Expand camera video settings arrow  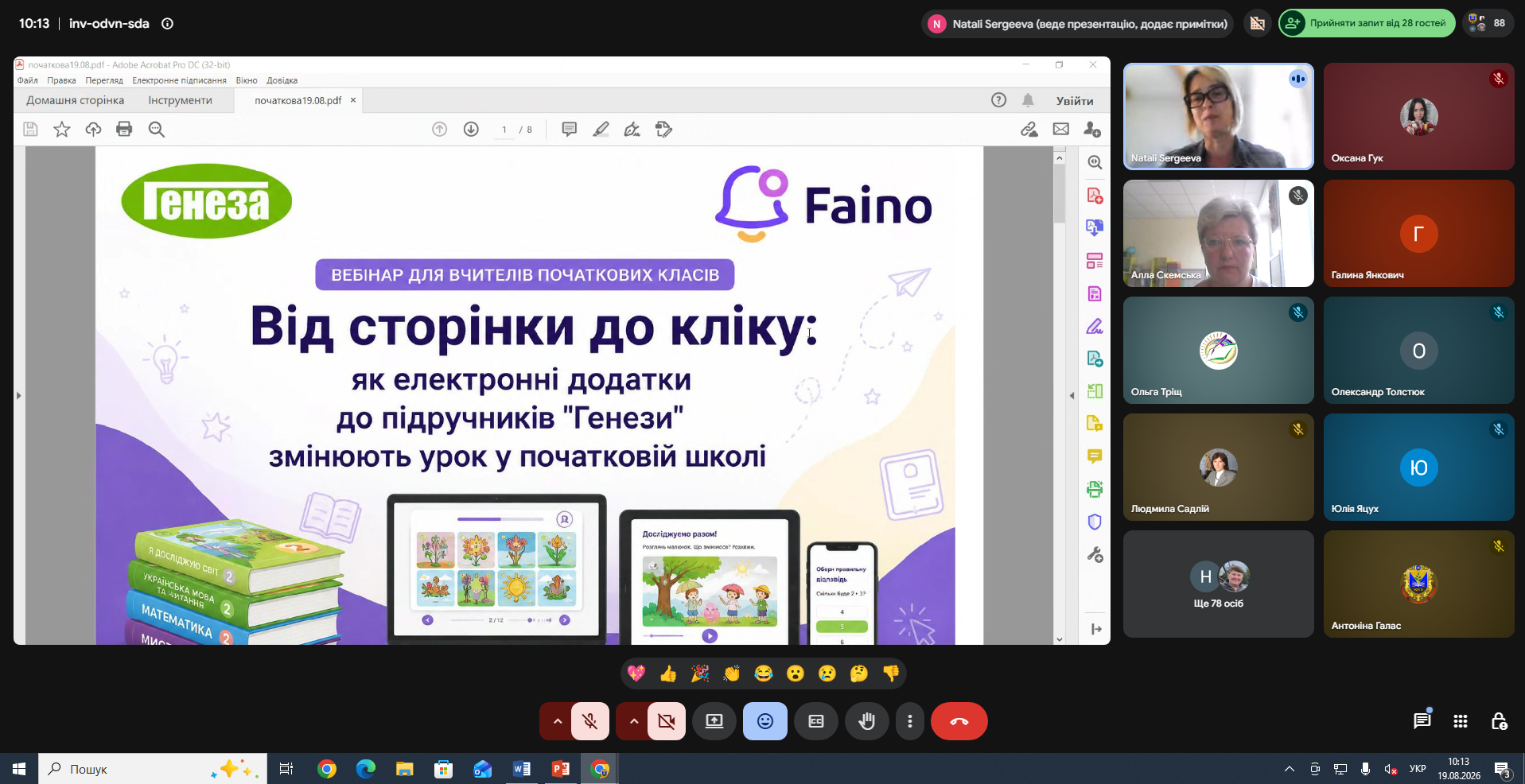pyautogui.click(x=633, y=721)
